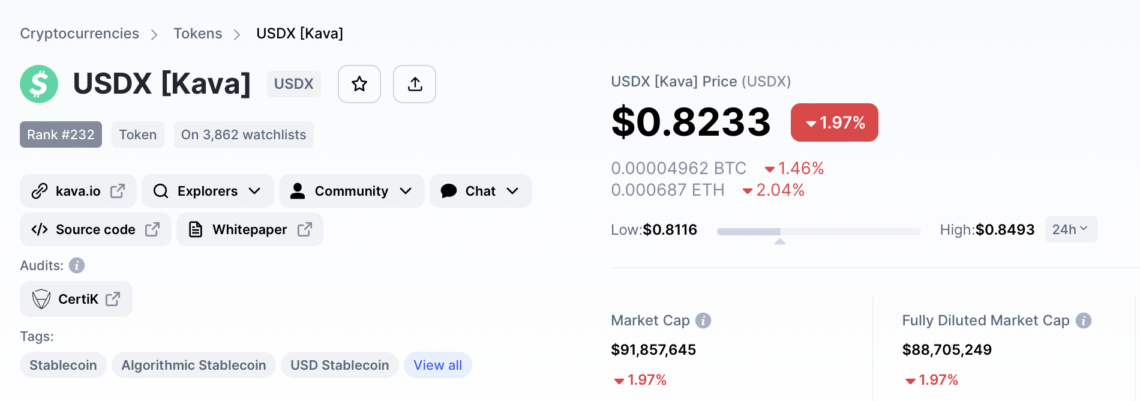Screen dimensions: 1140x401
Task: Click the Audits info icon
Action: click(77, 265)
